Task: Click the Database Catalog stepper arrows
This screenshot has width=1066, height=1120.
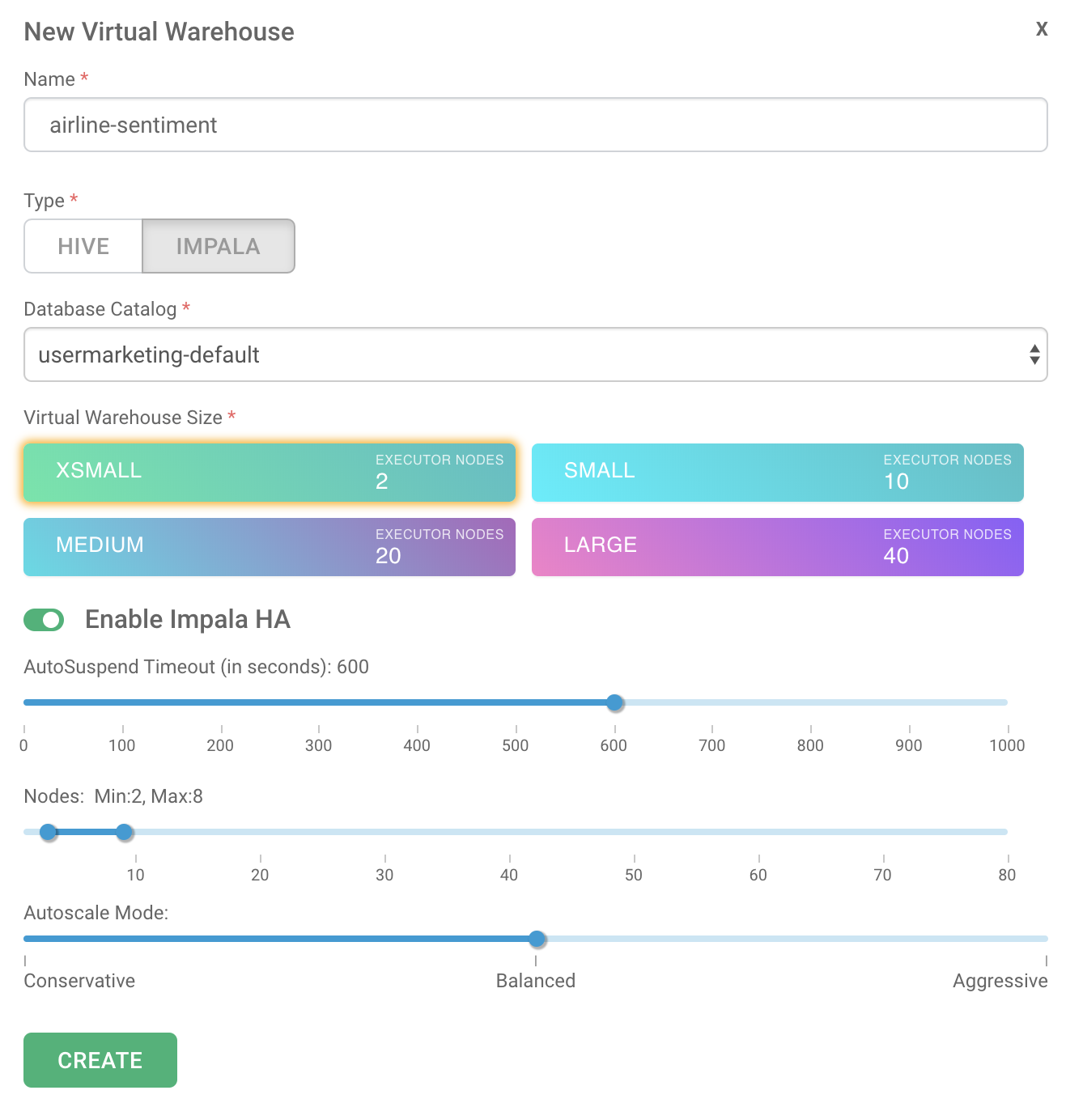Action: click(1034, 354)
